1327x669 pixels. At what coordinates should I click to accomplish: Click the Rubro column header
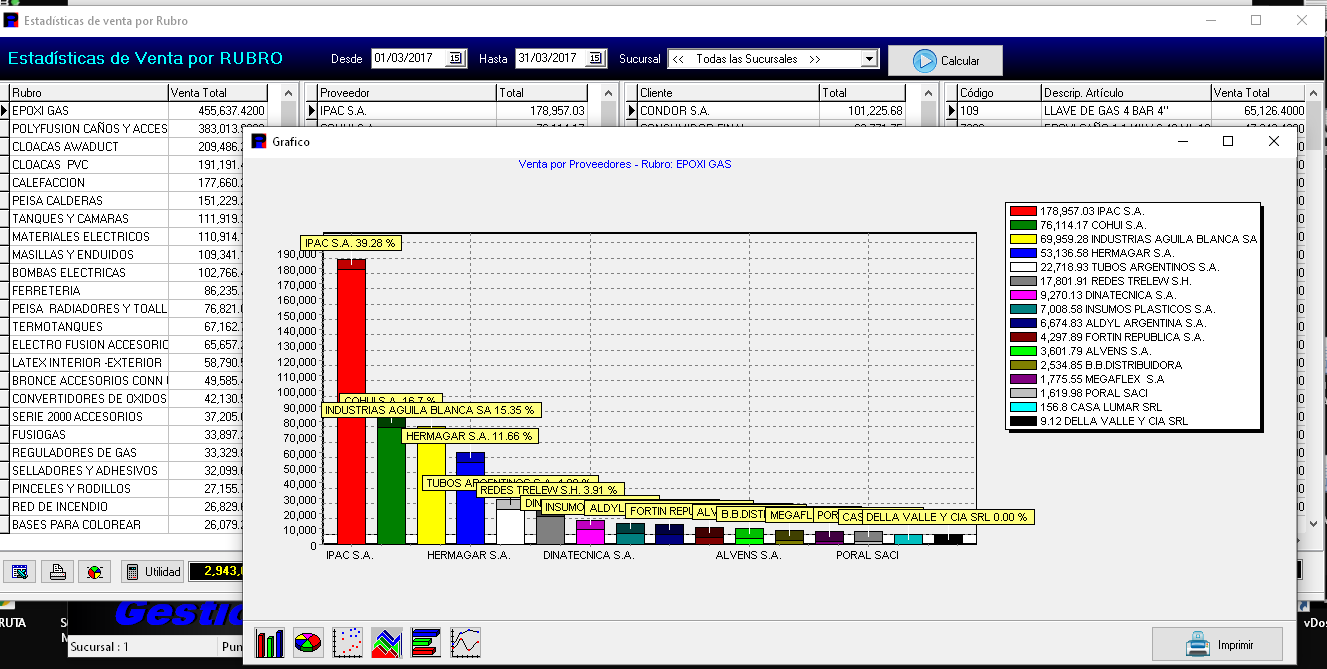[x=88, y=93]
